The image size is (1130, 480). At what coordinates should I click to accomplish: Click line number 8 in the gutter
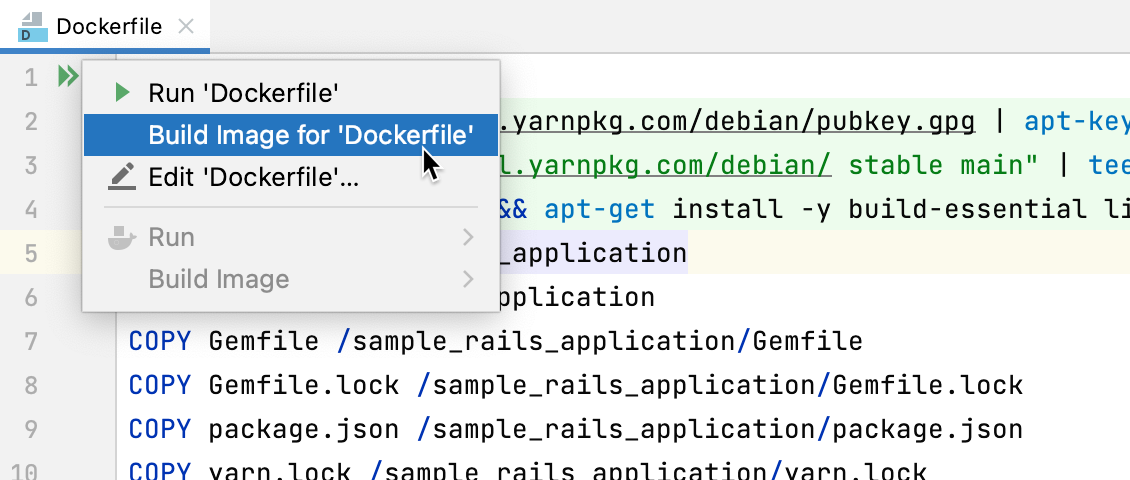coord(31,385)
